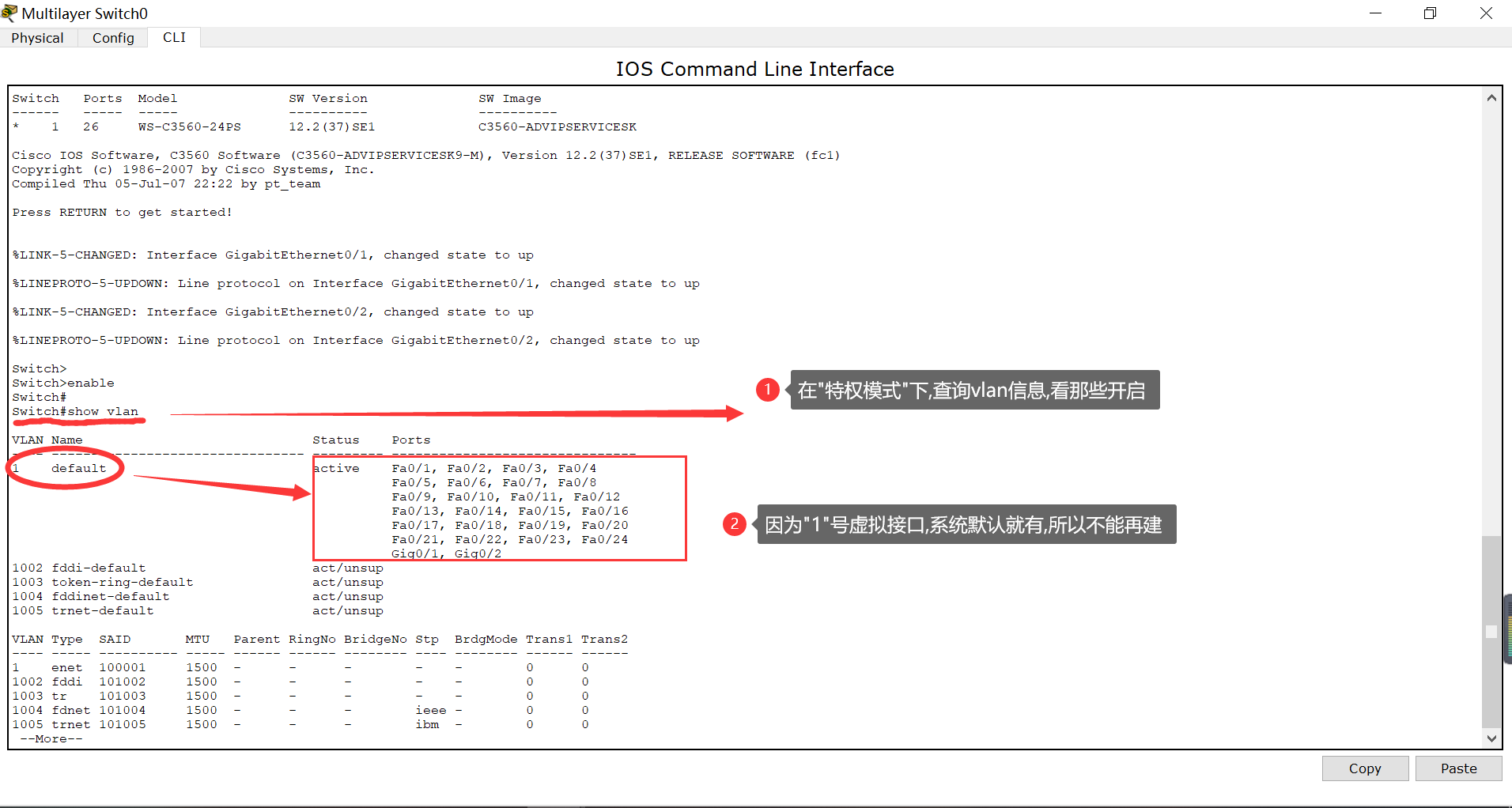Click the '%LINK-5-CHANGED' GigabitEthernet0/1 message
The height and width of the screenshot is (808, 1512).
tap(273, 255)
